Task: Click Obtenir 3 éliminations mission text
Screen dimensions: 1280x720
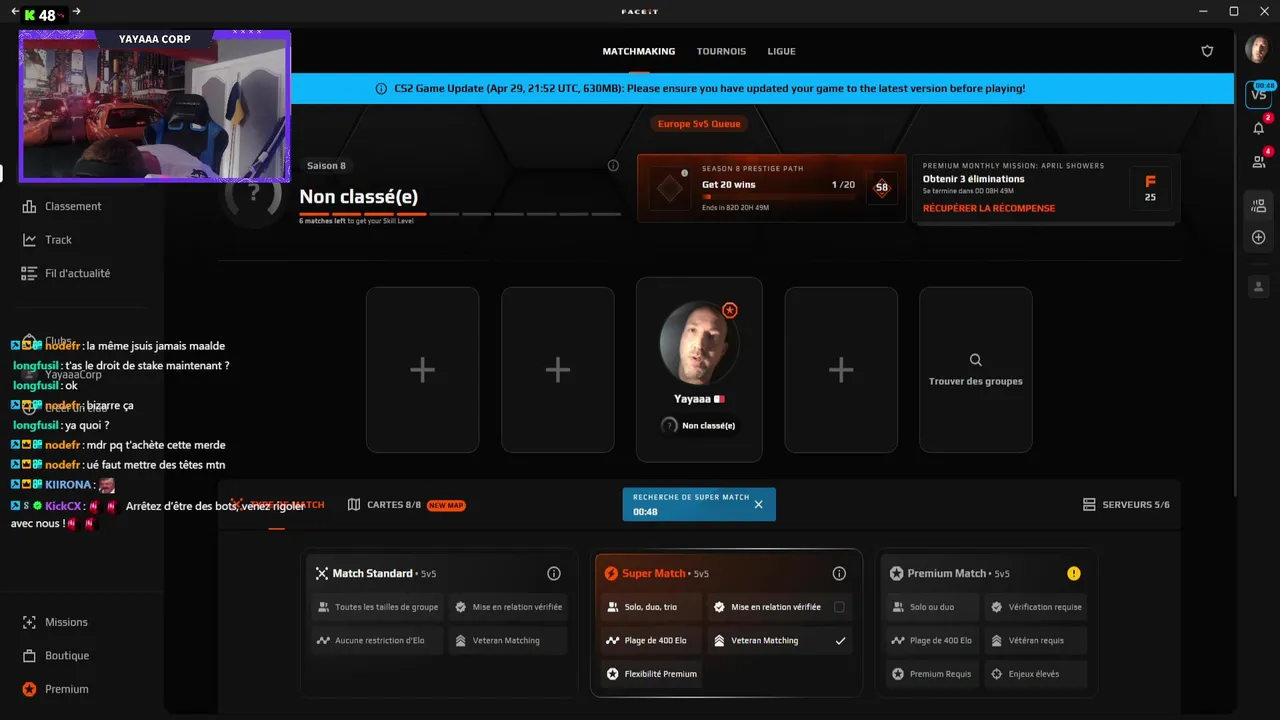Action: 973,179
